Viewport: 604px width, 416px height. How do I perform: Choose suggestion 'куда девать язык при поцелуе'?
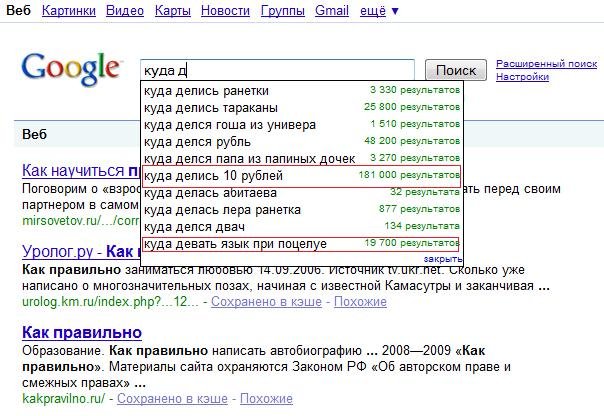tap(235, 244)
